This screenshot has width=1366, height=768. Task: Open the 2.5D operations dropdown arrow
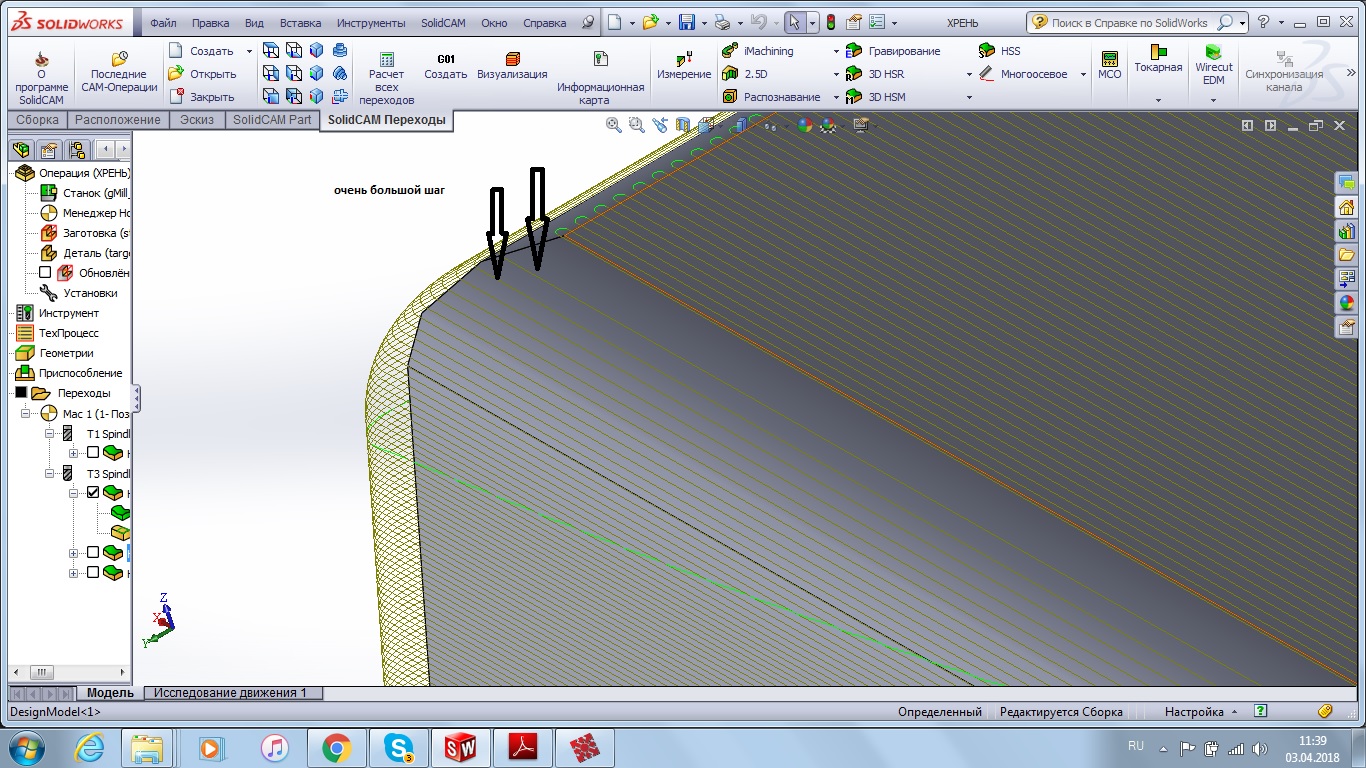coord(836,74)
